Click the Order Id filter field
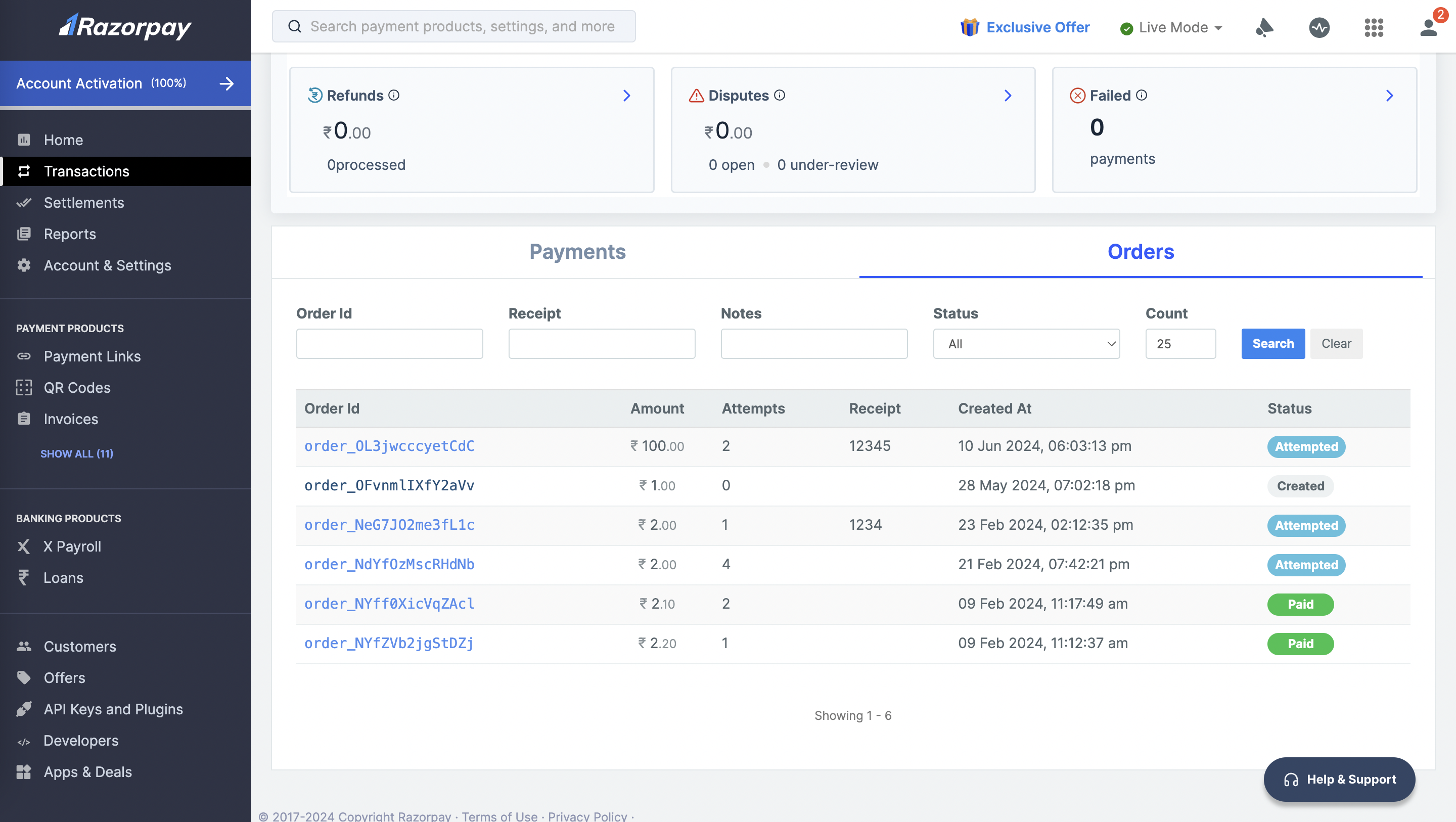Viewport: 1456px width, 822px height. [x=389, y=344]
